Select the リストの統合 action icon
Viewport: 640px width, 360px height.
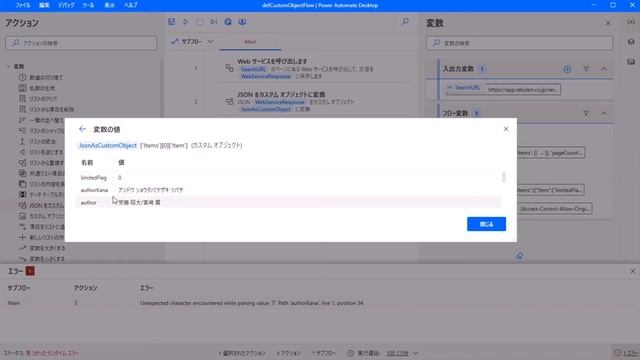point(22,141)
